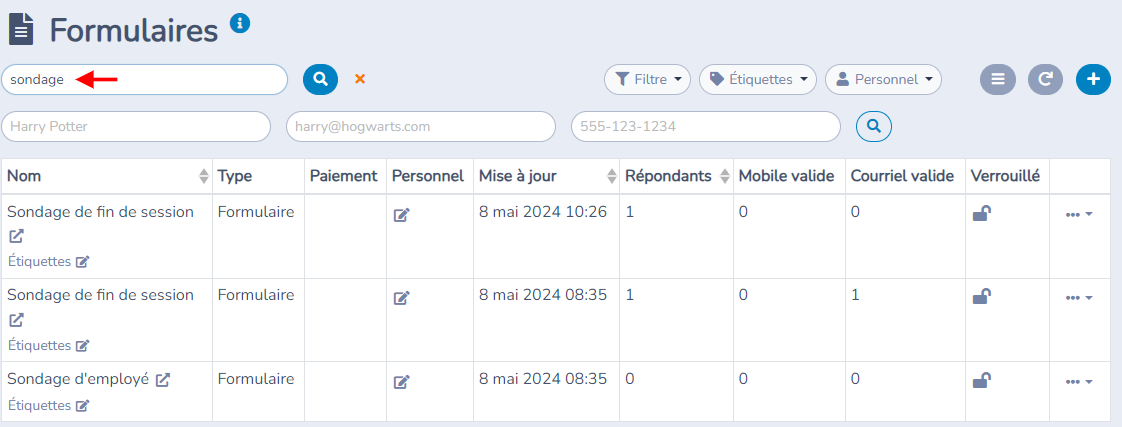Open external link for second Sondage de fin de session

[16, 320]
